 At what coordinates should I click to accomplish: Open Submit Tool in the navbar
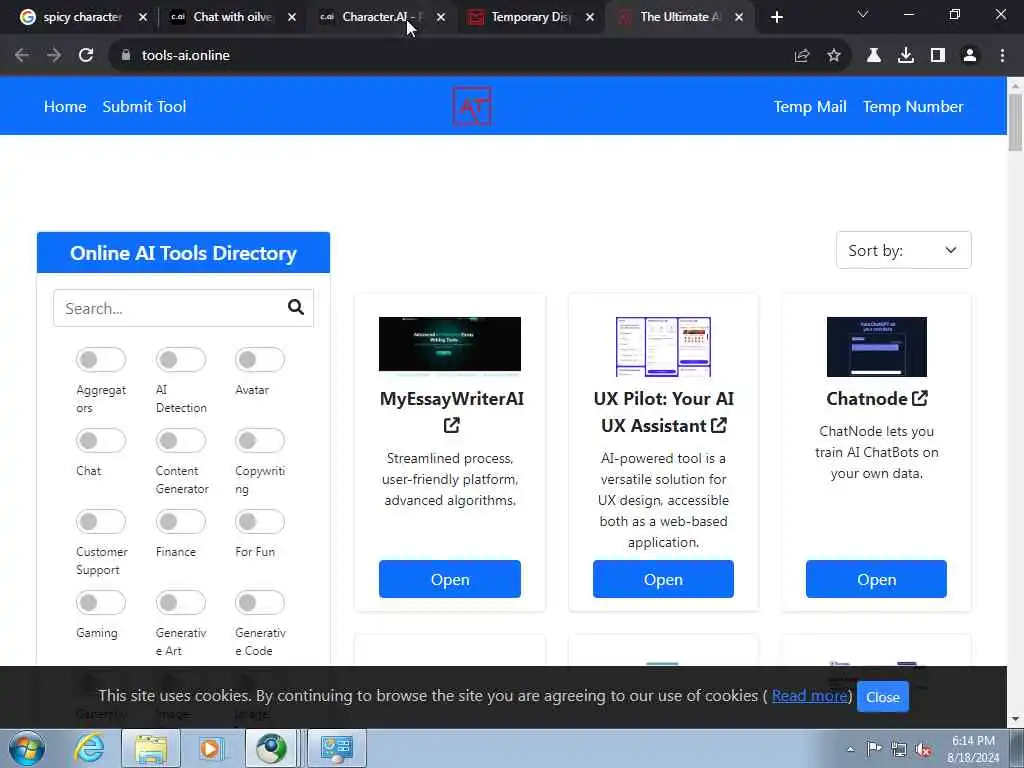[144, 106]
